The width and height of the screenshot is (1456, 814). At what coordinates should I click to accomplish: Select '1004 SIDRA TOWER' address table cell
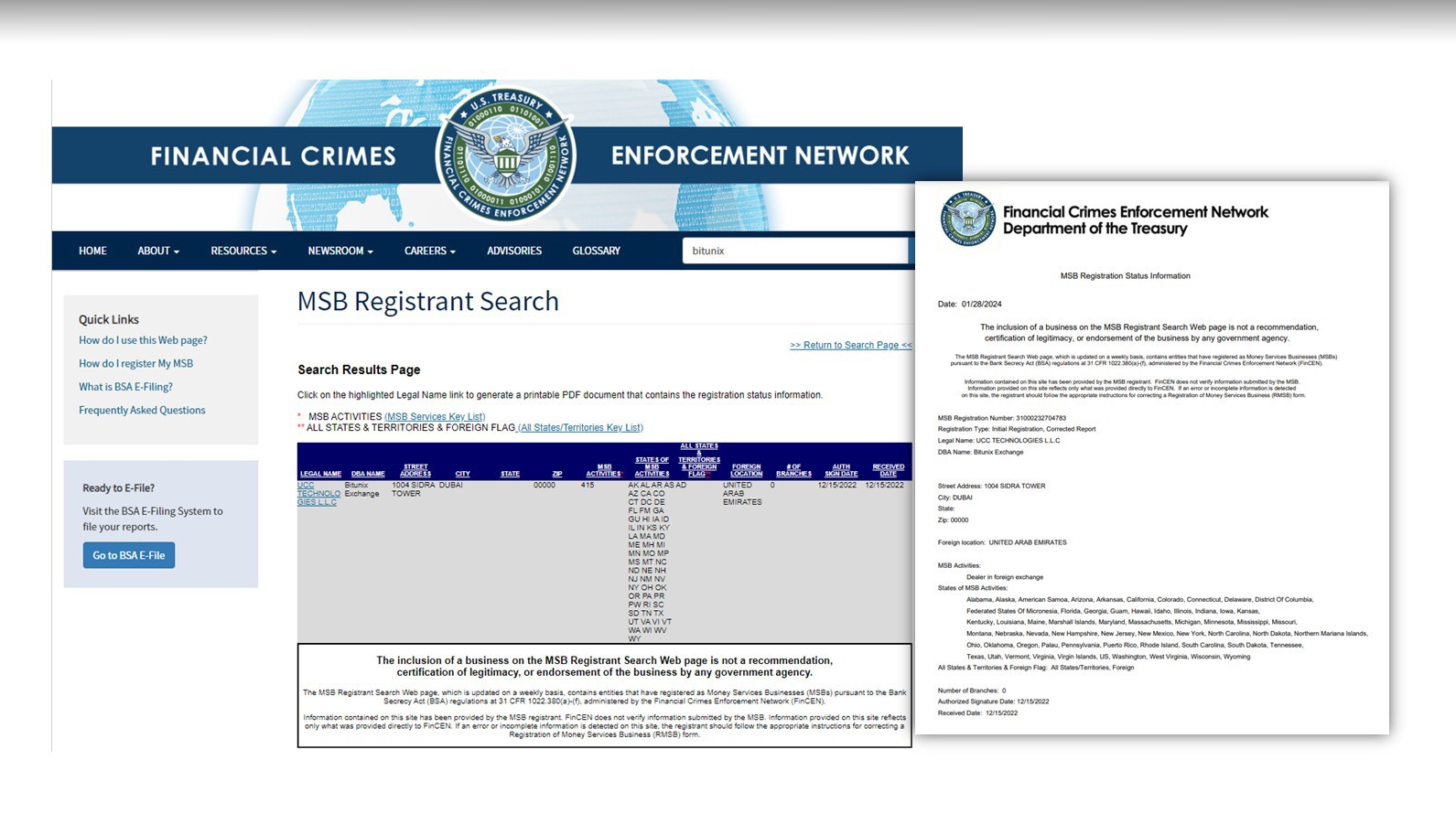click(413, 489)
